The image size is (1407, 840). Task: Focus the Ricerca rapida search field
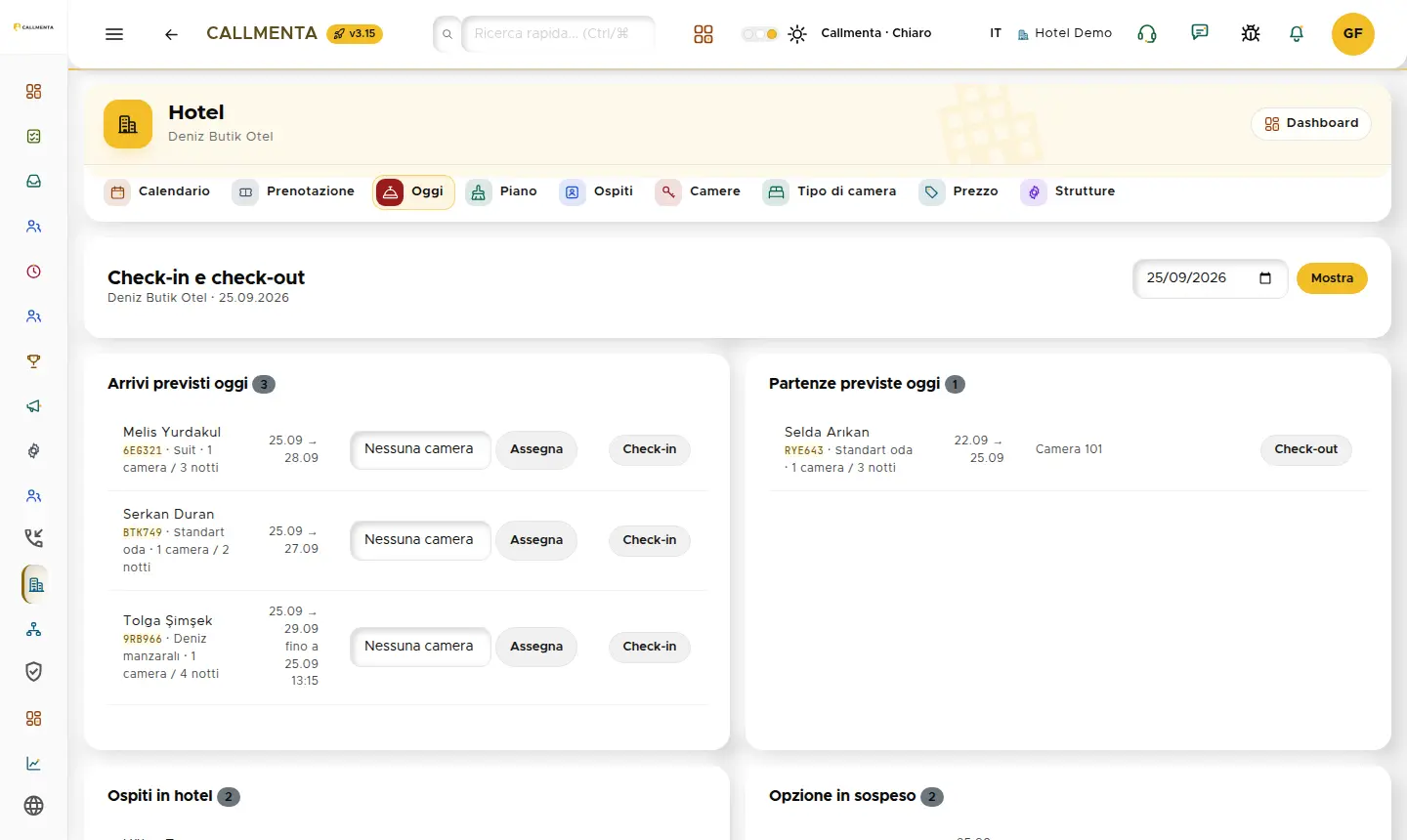pyautogui.click(x=558, y=34)
